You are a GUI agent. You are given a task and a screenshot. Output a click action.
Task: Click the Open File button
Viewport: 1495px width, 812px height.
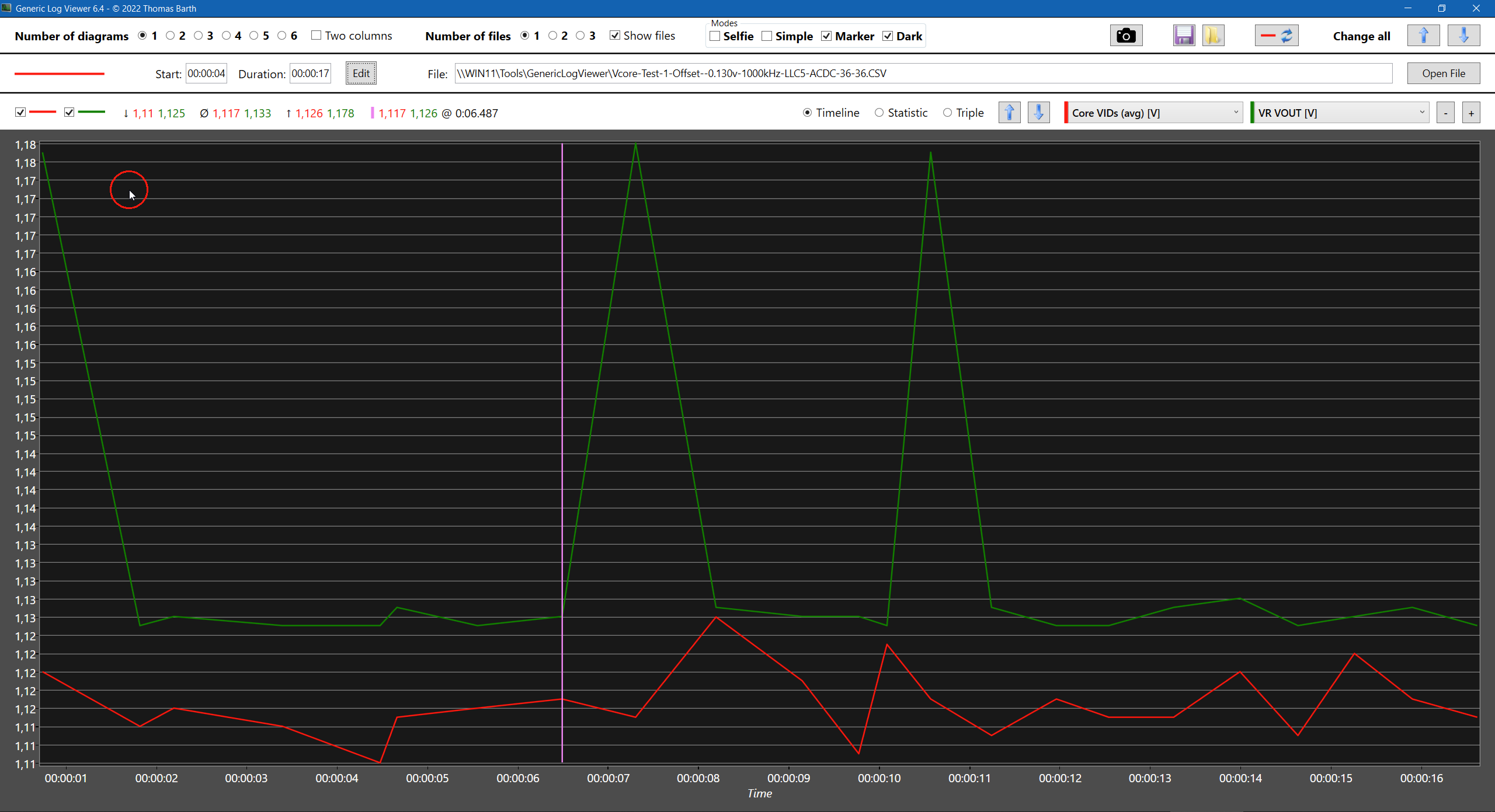[1443, 74]
